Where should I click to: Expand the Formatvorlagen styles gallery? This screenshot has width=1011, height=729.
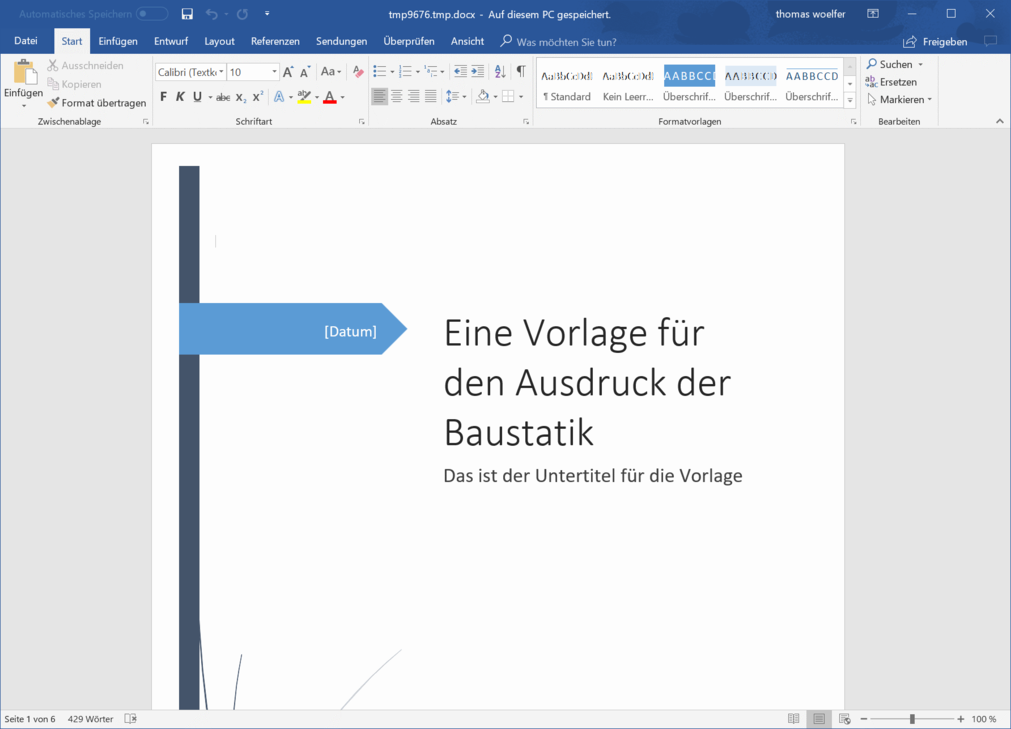click(850, 101)
